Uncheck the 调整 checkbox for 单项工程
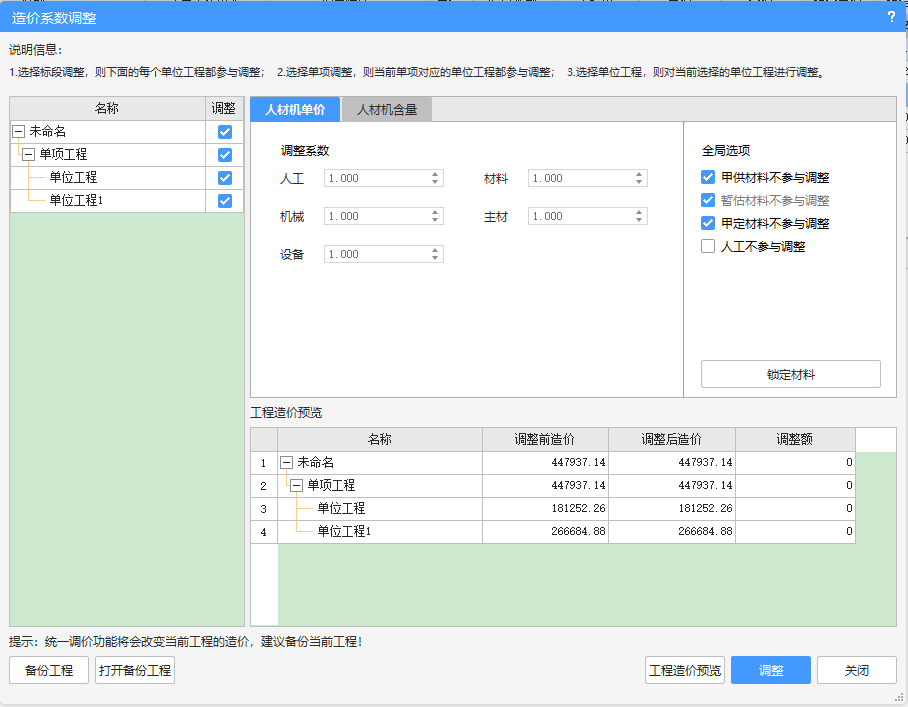The height and width of the screenshot is (707, 908). tap(225, 155)
